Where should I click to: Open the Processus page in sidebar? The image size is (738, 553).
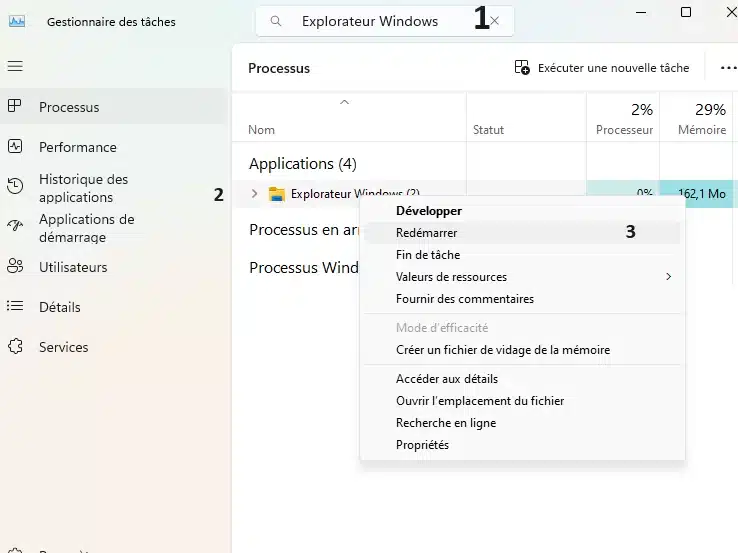point(113,107)
